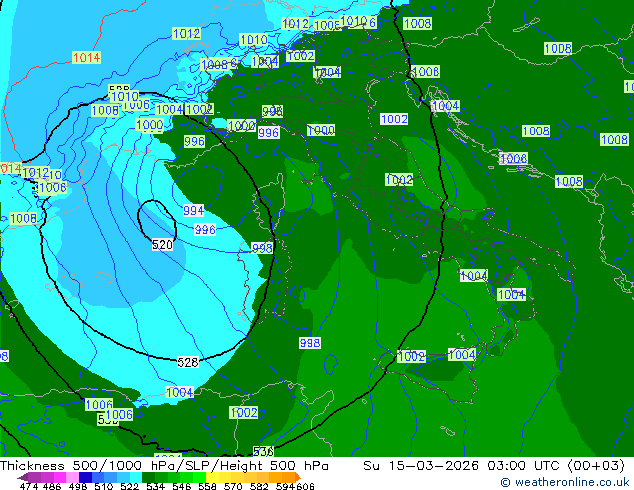Pick the darkest green swatch above 534

click(x=148, y=477)
